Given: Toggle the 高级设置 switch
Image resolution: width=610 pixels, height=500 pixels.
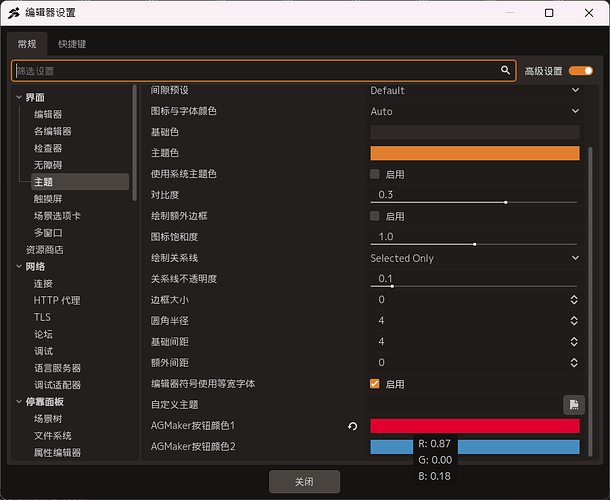Looking at the screenshot, I should click(x=580, y=71).
